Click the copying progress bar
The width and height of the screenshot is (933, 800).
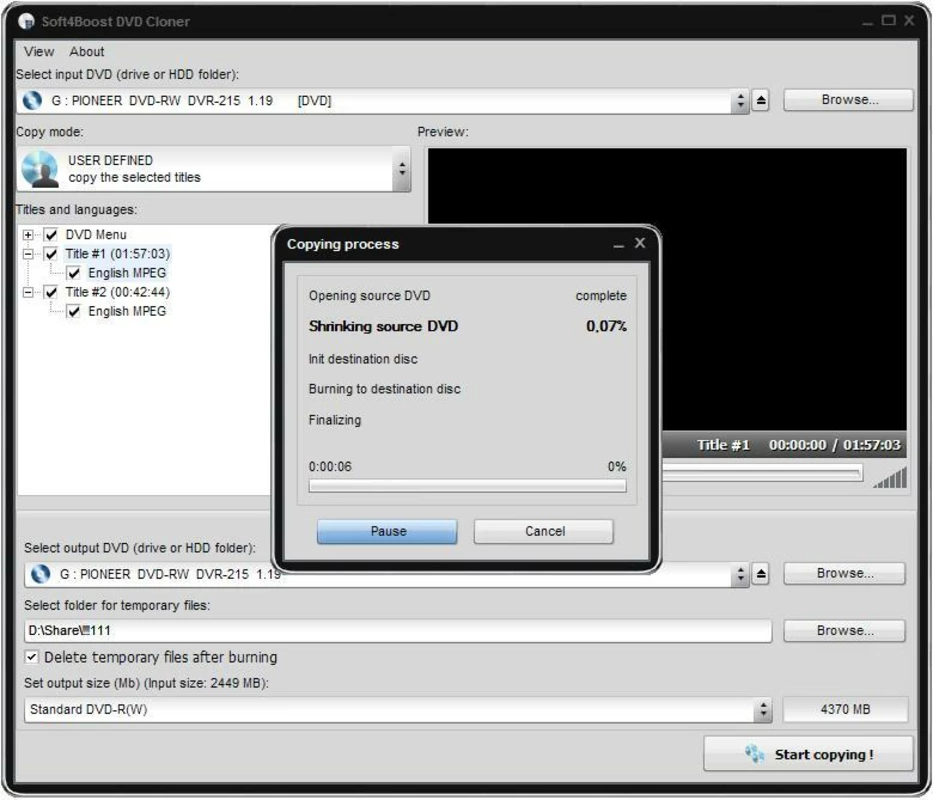[468, 486]
